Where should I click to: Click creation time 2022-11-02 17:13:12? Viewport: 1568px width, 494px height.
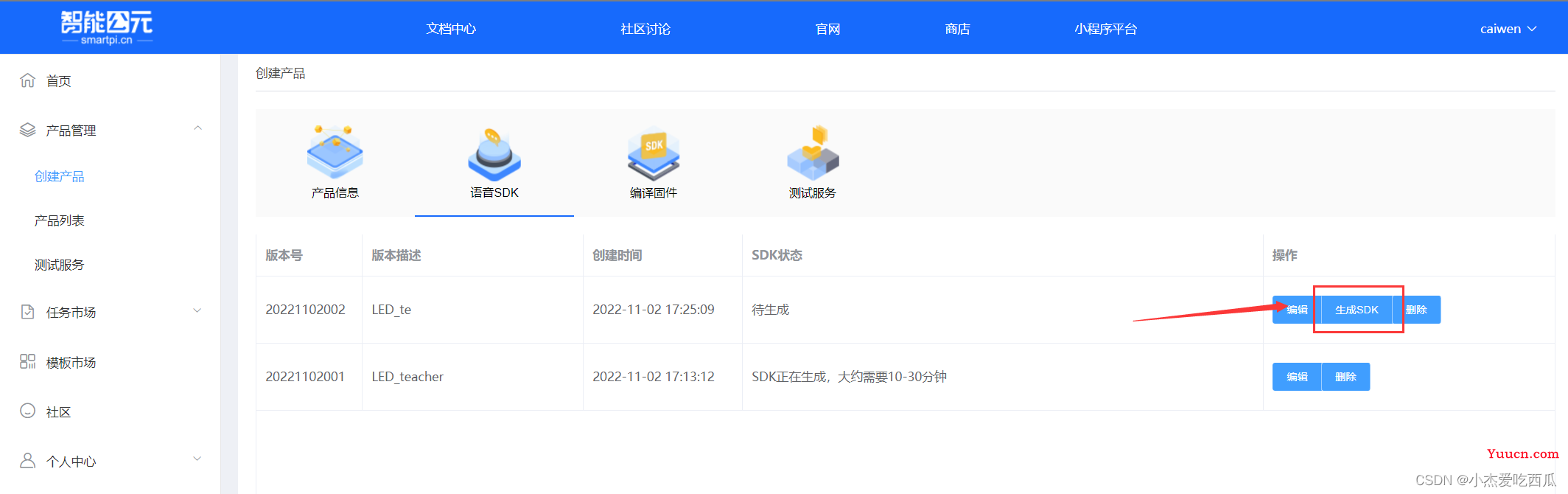click(x=654, y=377)
